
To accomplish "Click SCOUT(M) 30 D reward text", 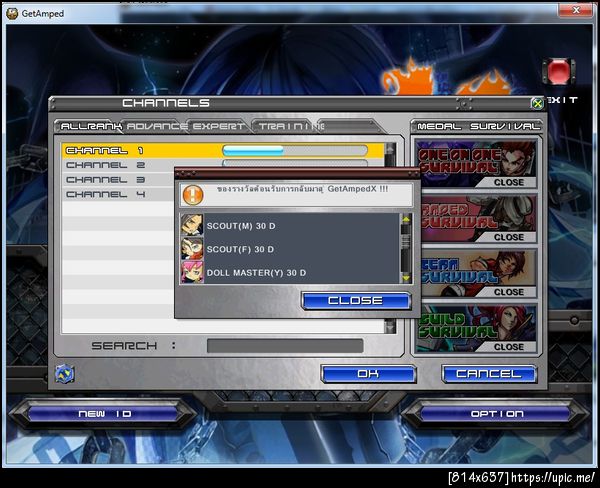I will coord(241,226).
